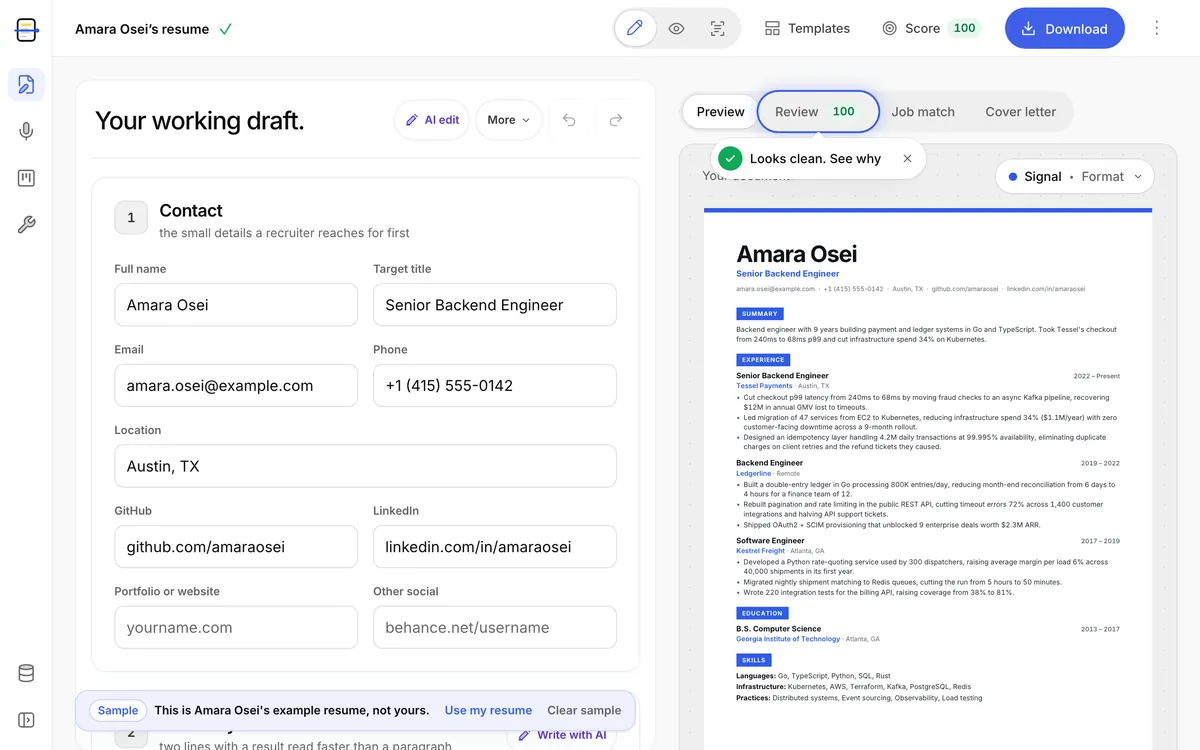This screenshot has height=750, width=1200.
Task: Select the Review tab
Action: [818, 112]
